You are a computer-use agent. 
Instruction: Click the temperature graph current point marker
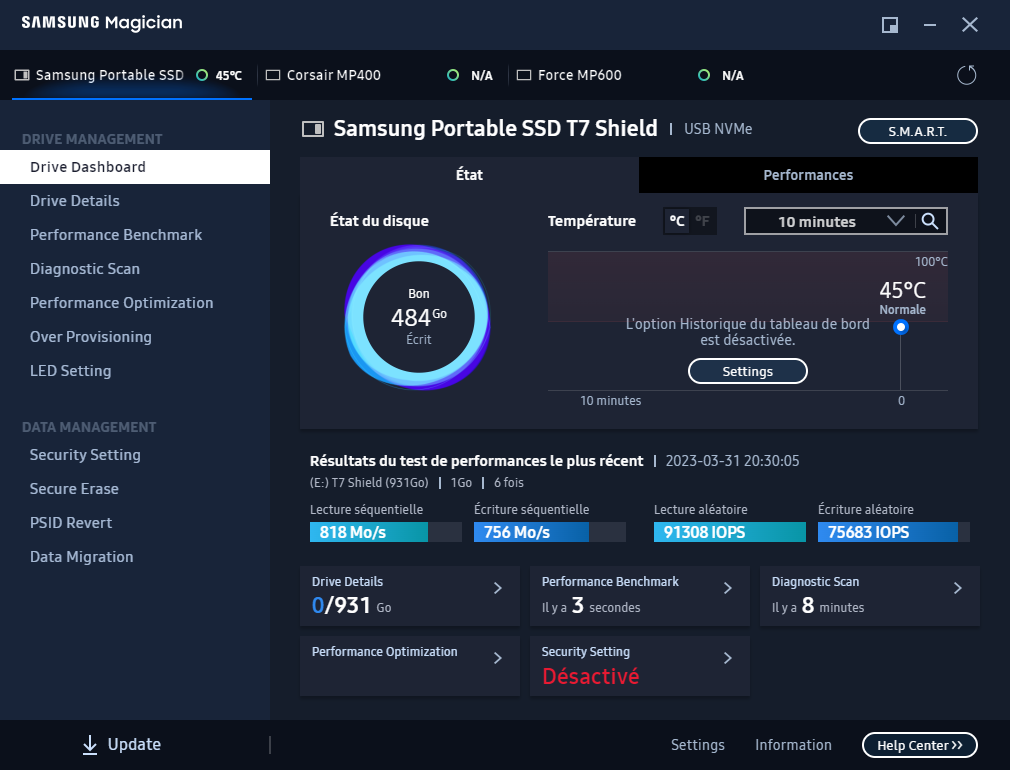coord(900,327)
